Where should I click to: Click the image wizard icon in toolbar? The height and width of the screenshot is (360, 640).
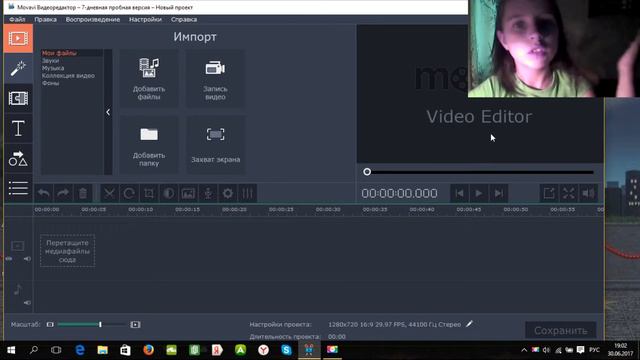click(188, 193)
